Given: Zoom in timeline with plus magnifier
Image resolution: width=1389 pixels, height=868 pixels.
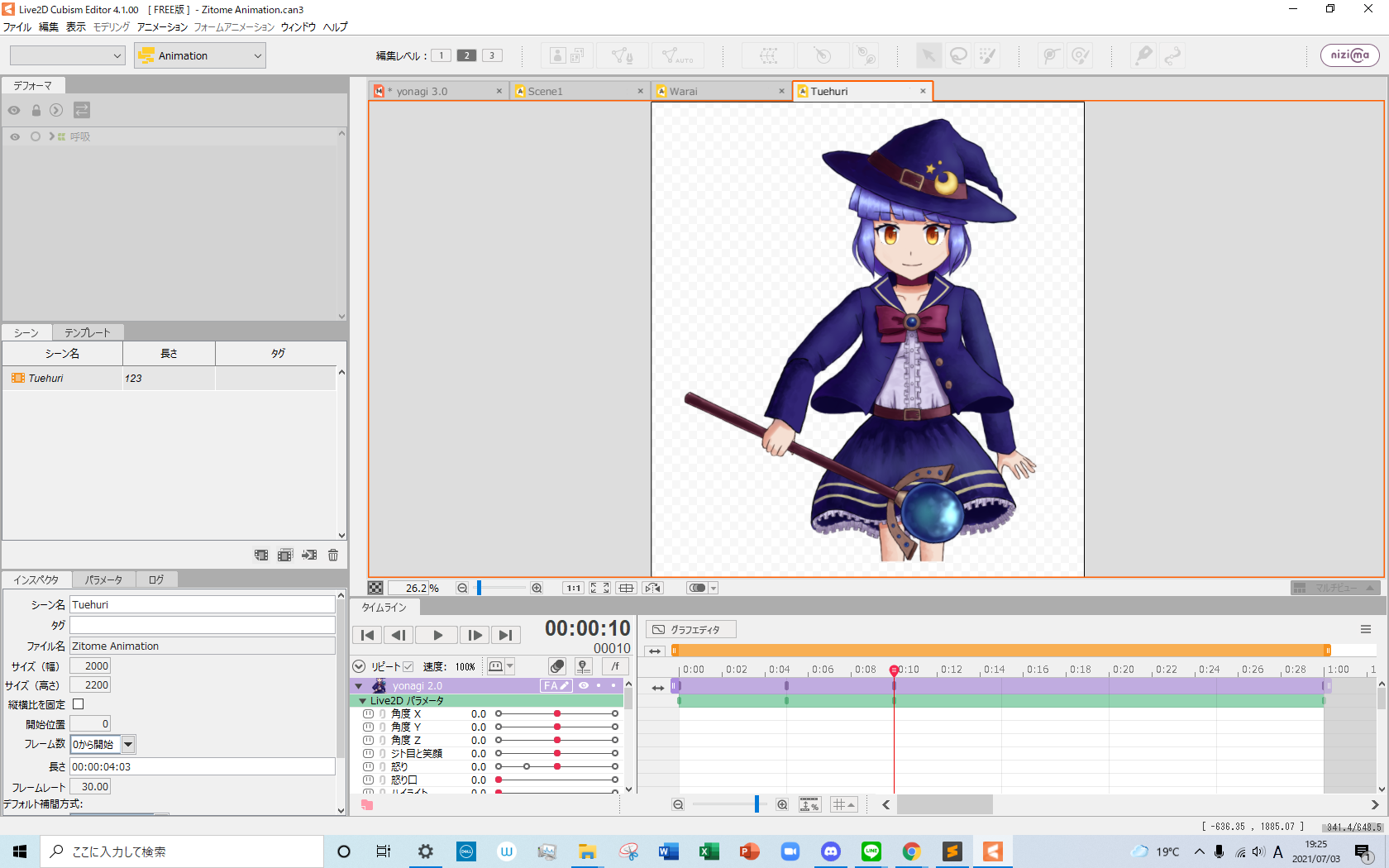Looking at the screenshot, I should (782, 804).
